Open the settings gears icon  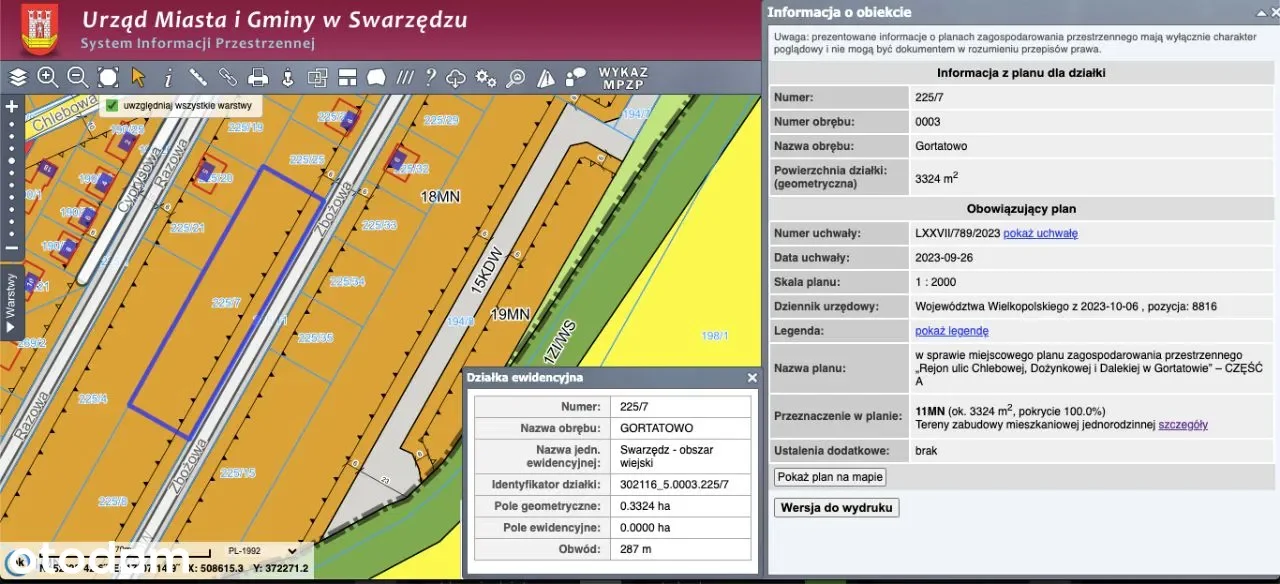486,77
